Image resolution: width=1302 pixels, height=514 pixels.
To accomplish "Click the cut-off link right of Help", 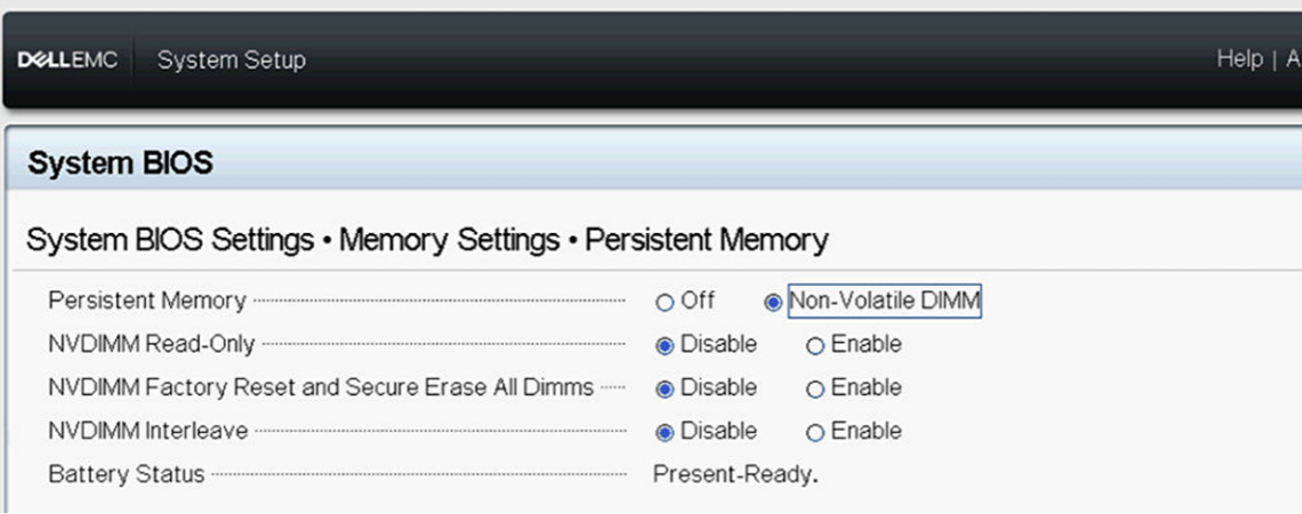I will (1292, 59).
